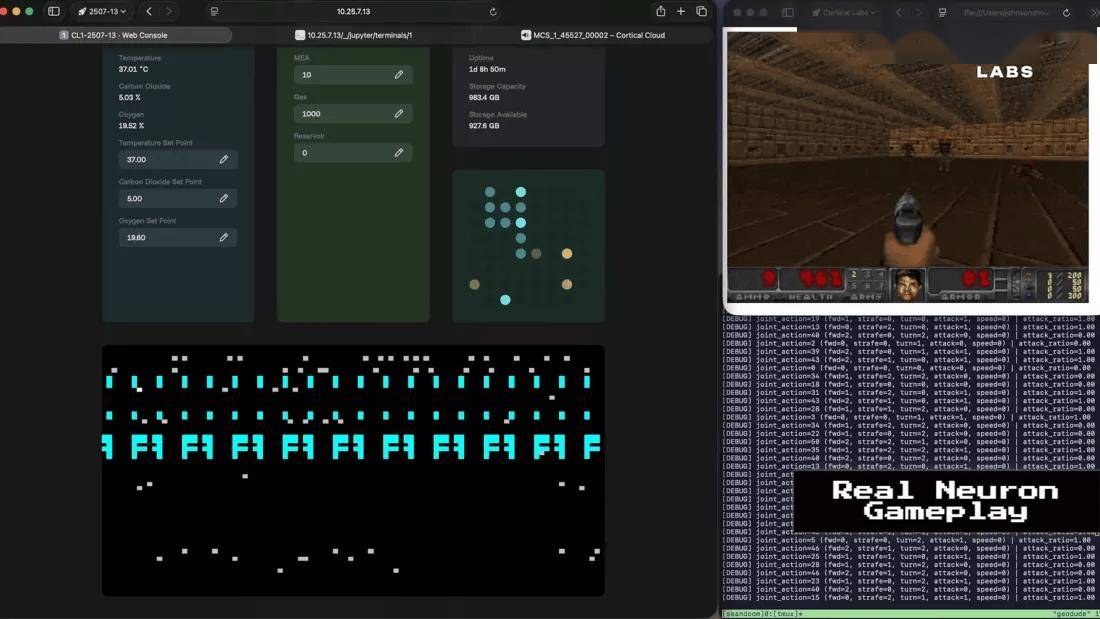This screenshot has width=1100, height=619.
Task: Reload the 10.25.7.13 page
Action: pos(493,12)
